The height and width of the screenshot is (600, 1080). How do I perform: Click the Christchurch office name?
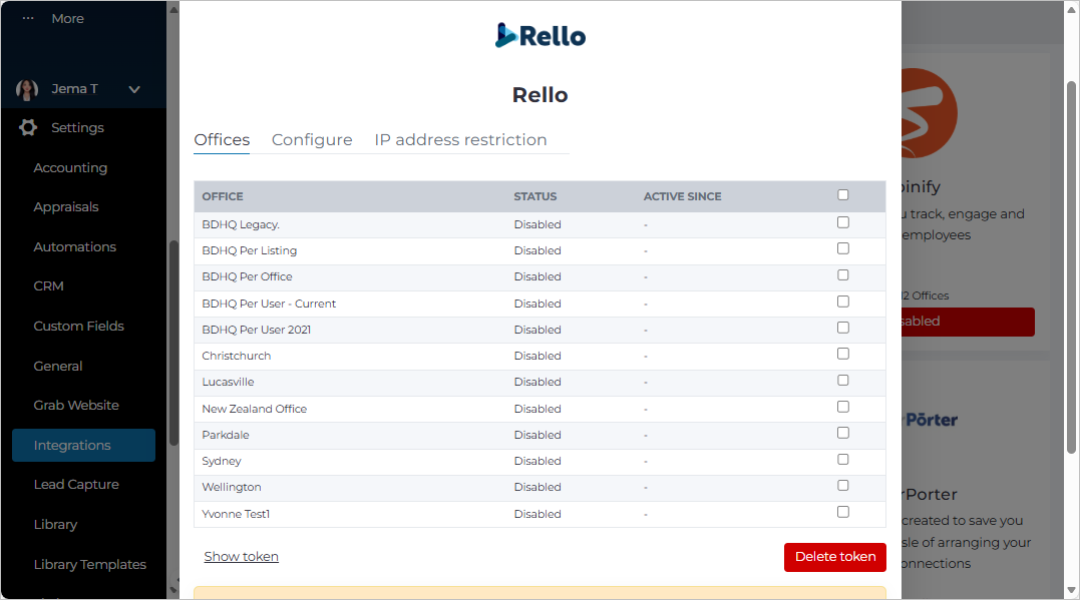pos(236,355)
